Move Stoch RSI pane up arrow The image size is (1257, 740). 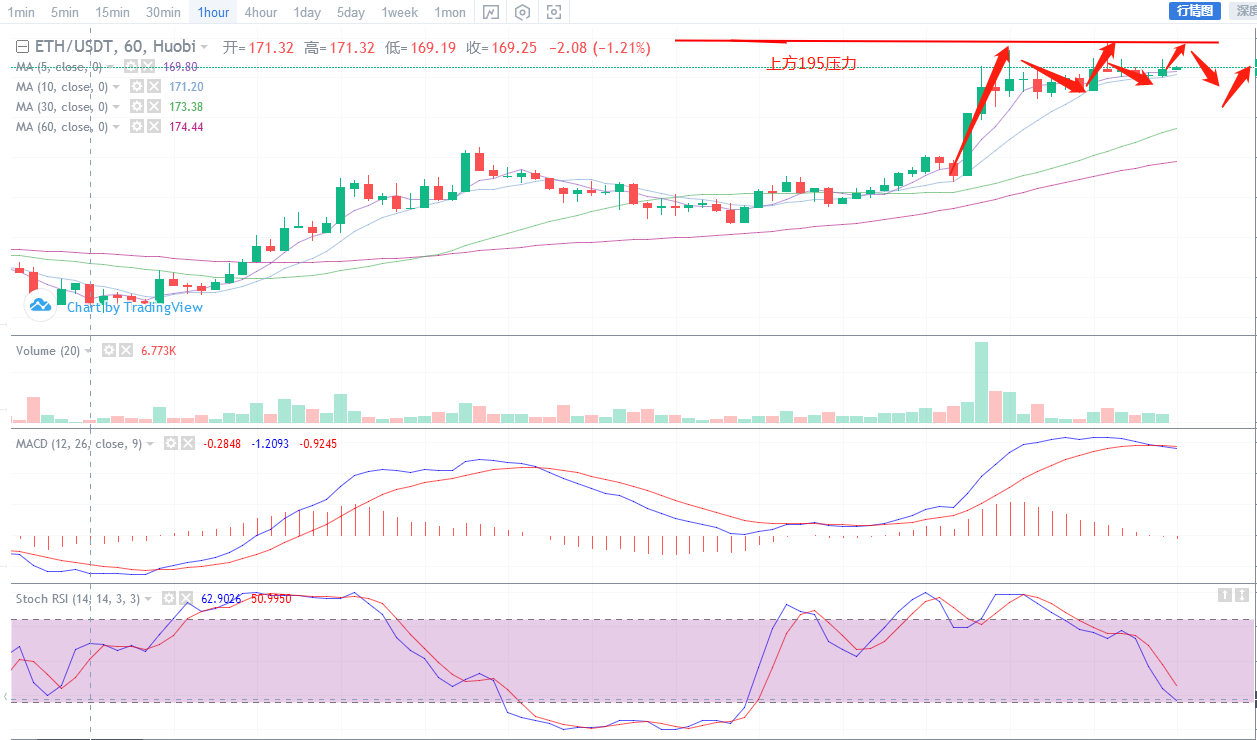tap(1224, 595)
